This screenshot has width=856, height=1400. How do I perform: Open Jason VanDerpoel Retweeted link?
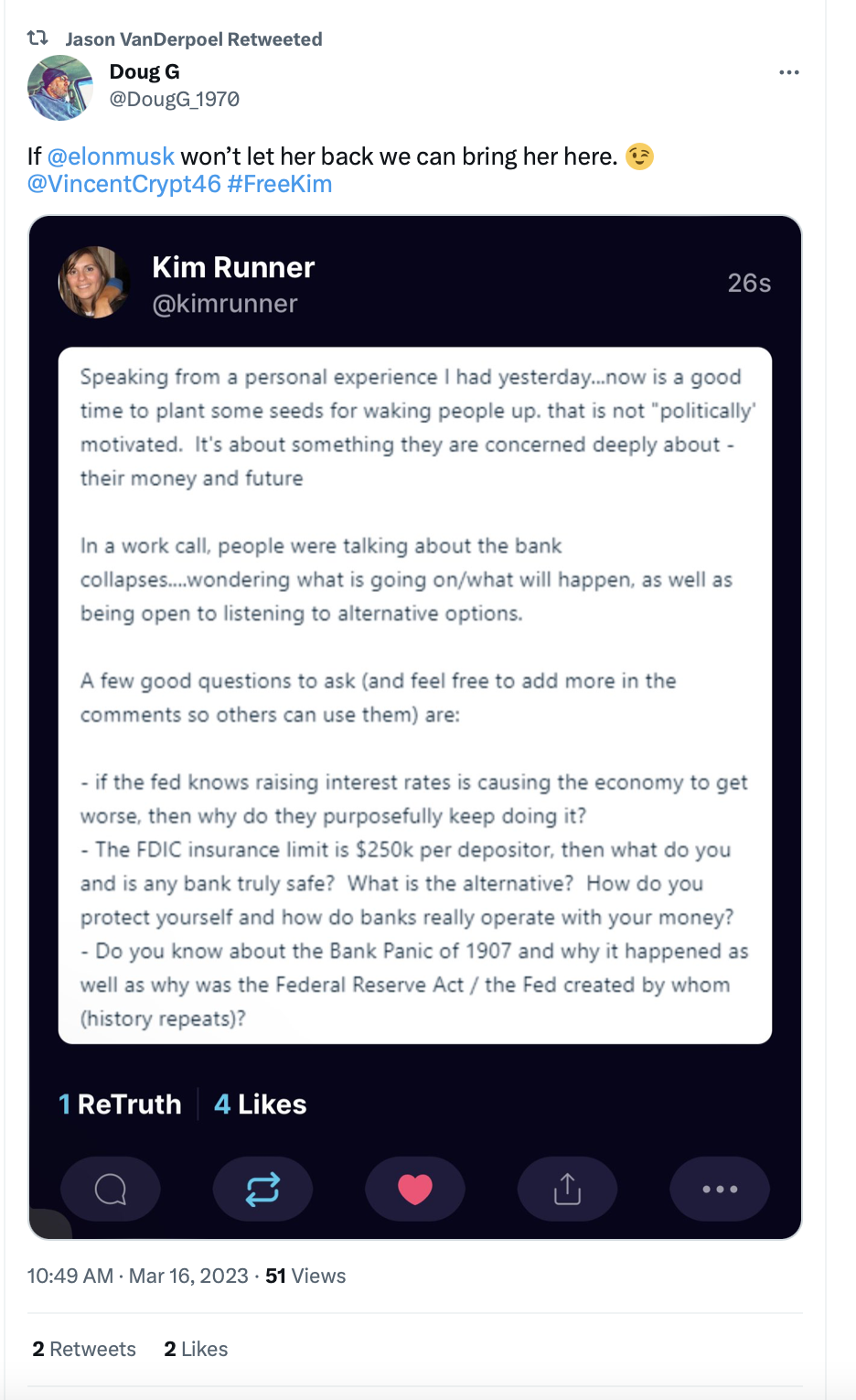(194, 39)
